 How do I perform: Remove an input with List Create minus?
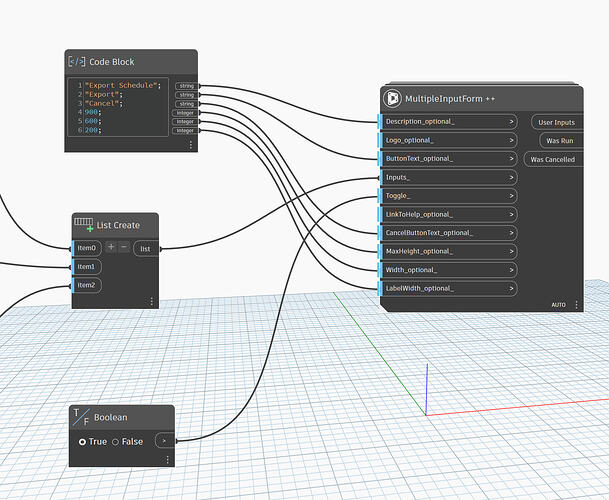tap(124, 247)
